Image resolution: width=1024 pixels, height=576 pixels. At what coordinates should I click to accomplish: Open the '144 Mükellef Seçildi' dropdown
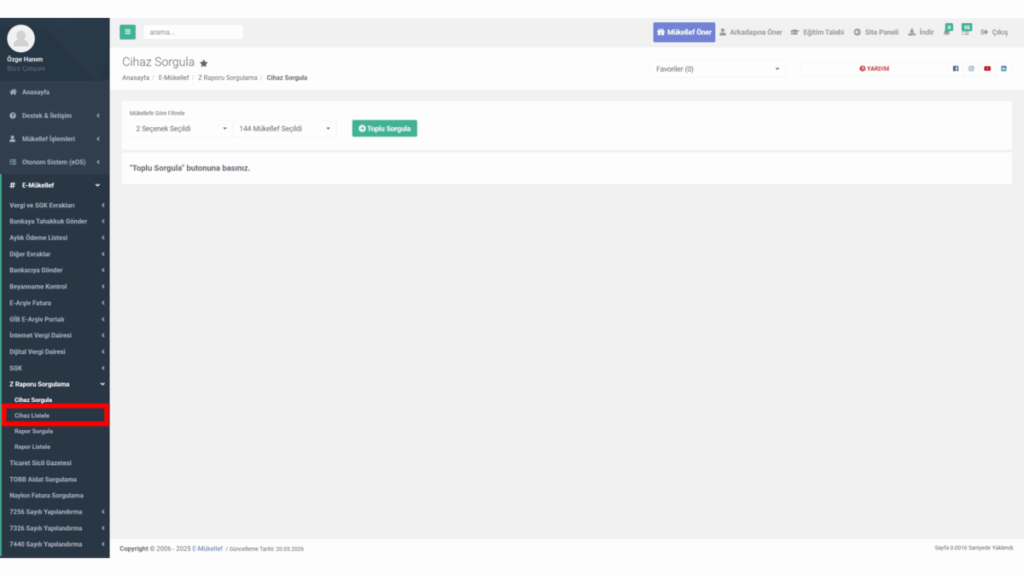point(285,129)
